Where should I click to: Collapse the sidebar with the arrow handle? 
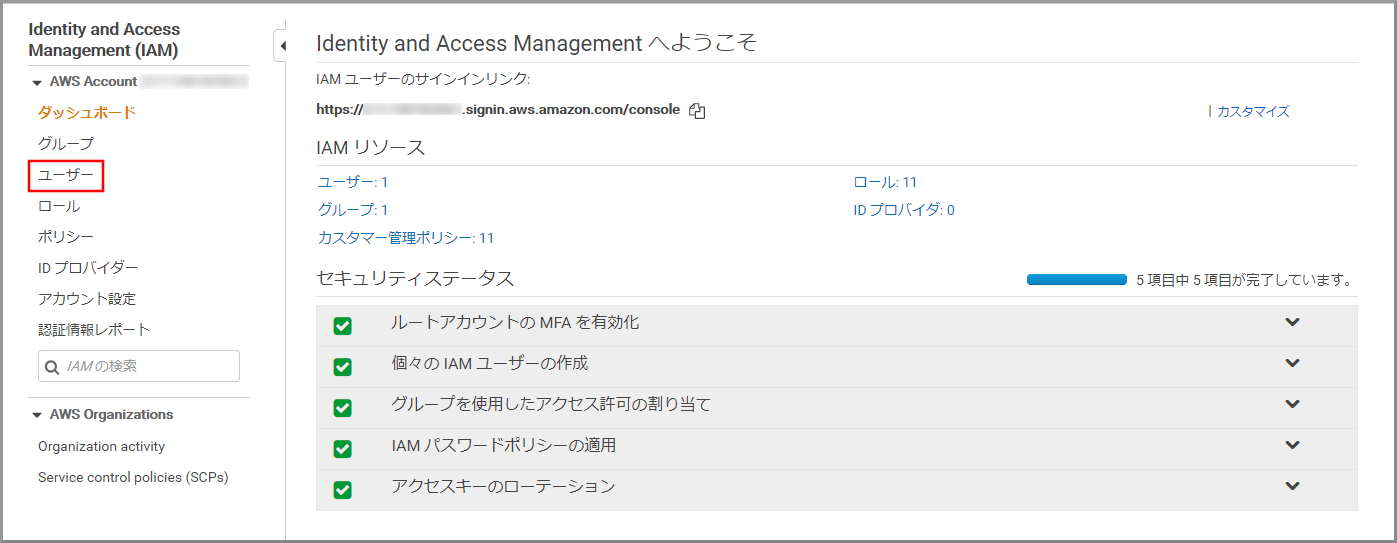281,46
